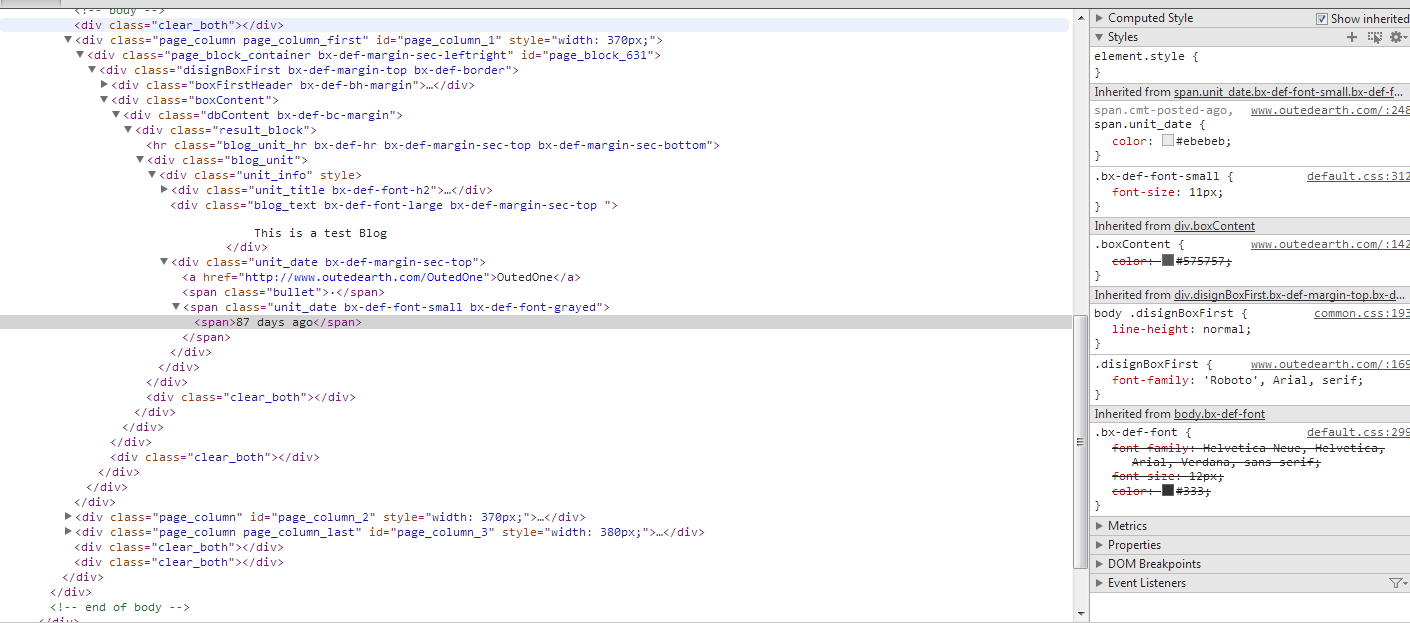Collapse the blog_unit div node

point(140,160)
